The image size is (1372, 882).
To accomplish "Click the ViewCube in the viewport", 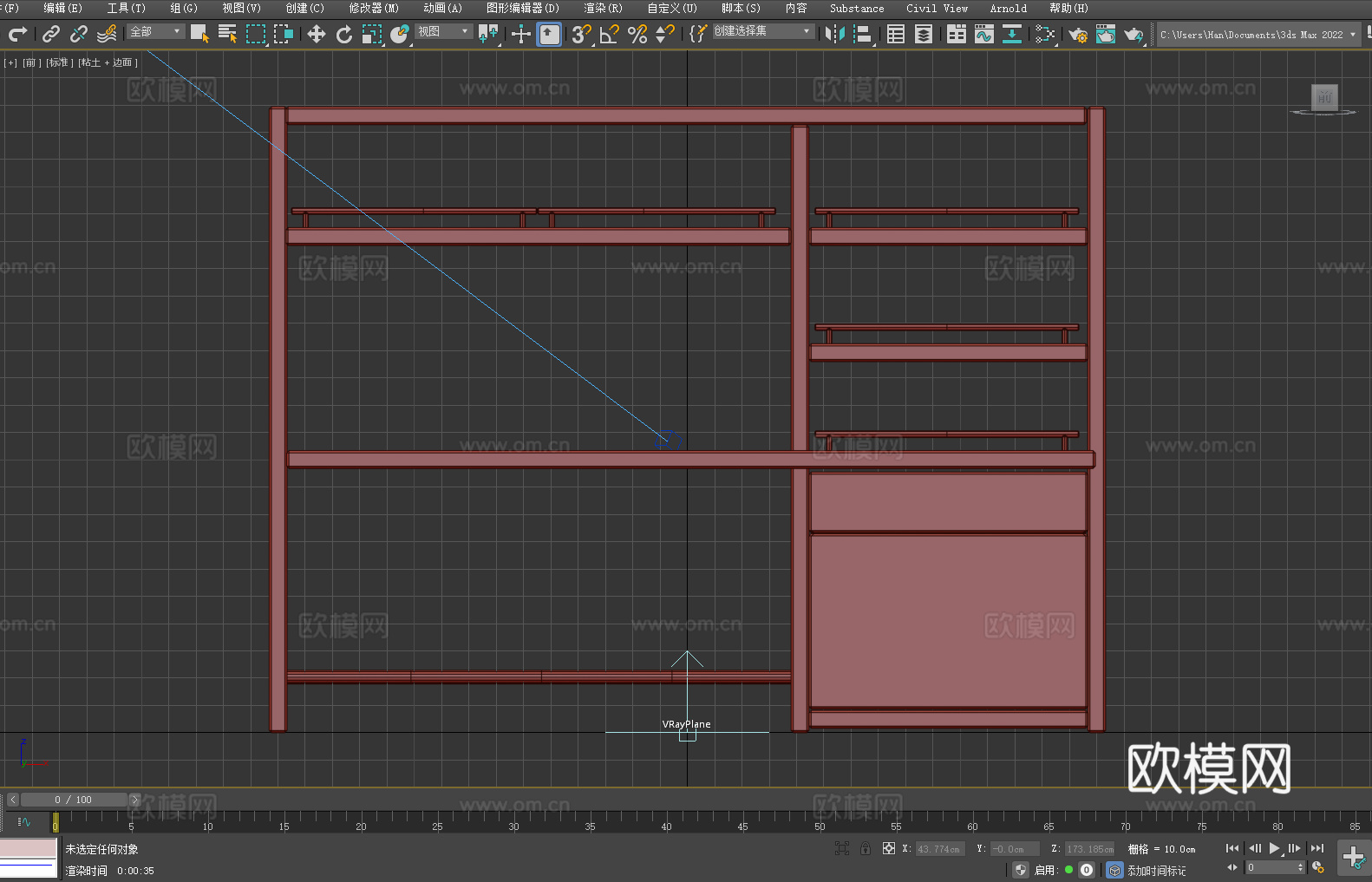I will (x=1324, y=98).
